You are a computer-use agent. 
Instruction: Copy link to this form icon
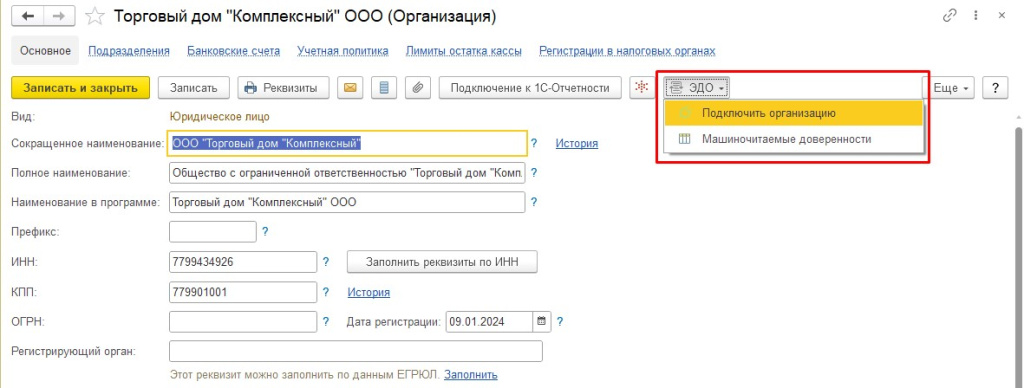point(950,16)
